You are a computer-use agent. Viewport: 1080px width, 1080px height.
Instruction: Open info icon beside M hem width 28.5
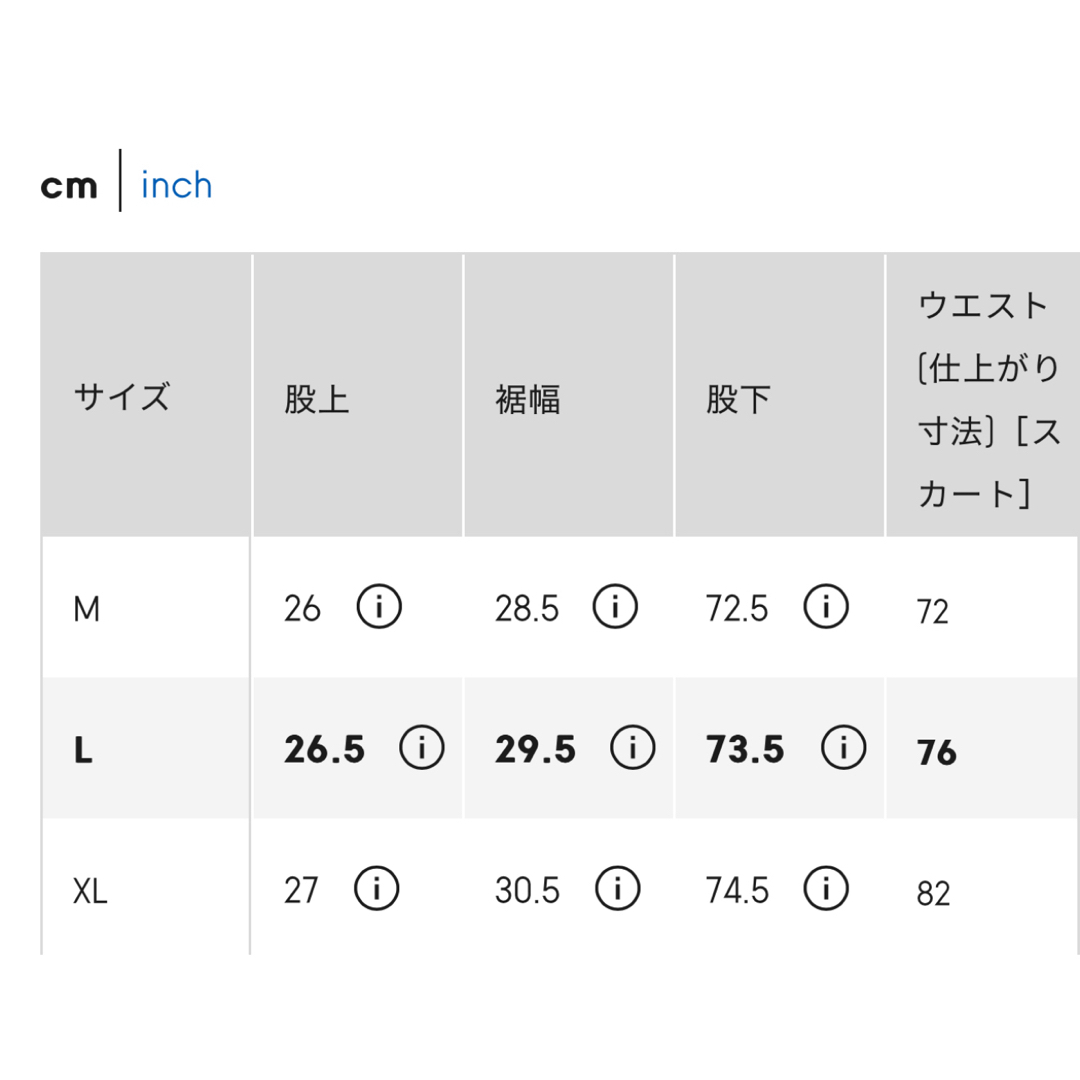(615, 607)
